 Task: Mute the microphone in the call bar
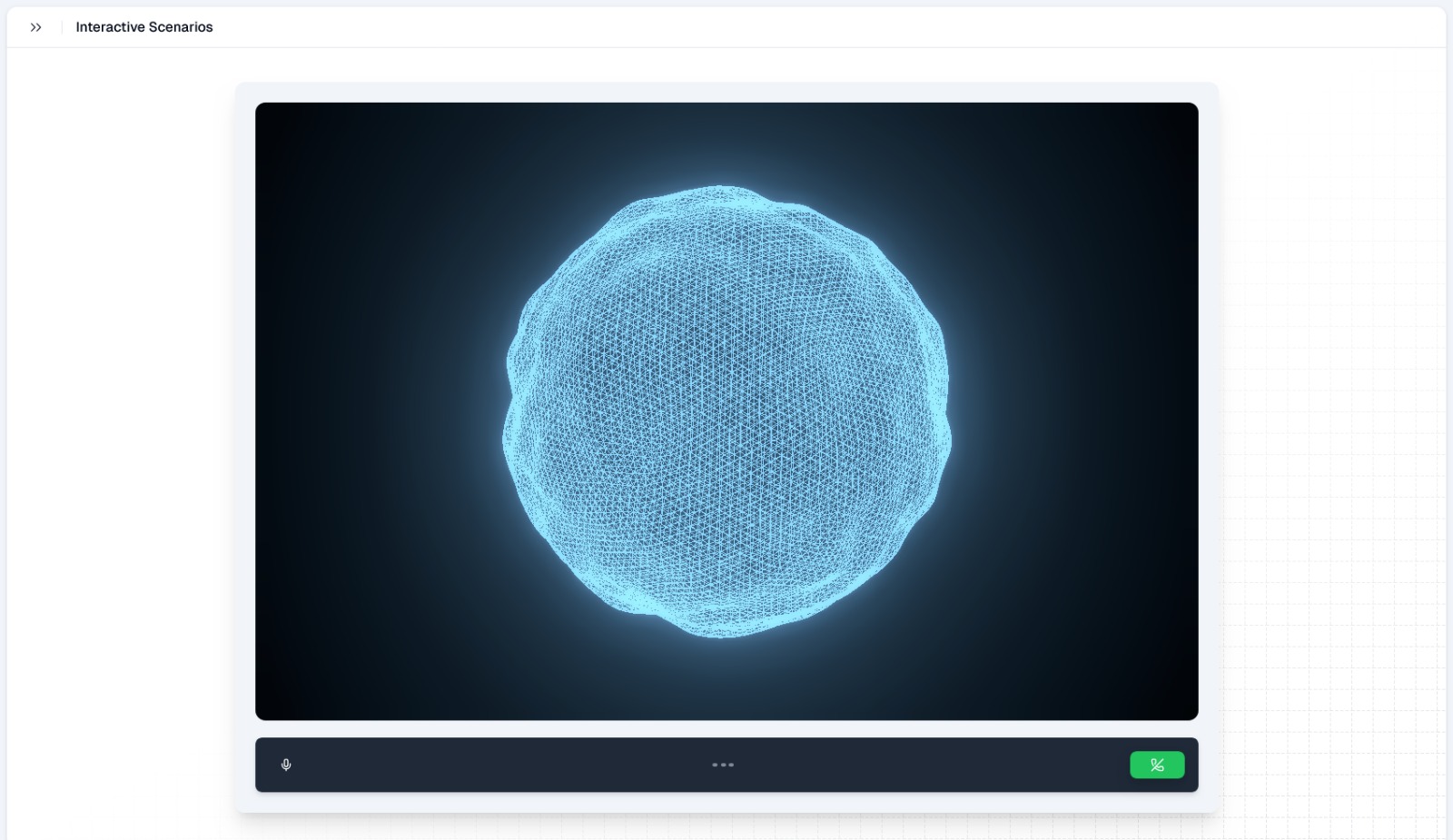coord(286,765)
